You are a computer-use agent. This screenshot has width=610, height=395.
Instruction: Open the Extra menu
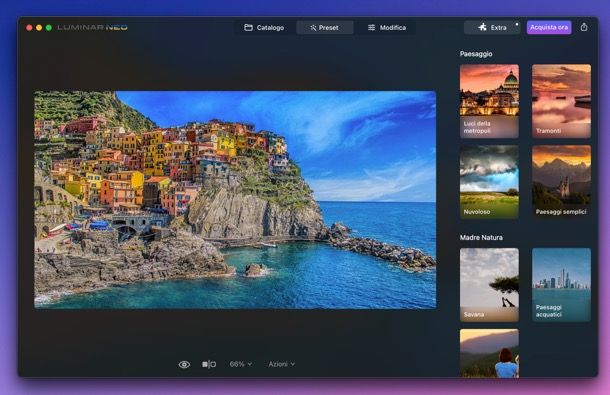coord(492,28)
